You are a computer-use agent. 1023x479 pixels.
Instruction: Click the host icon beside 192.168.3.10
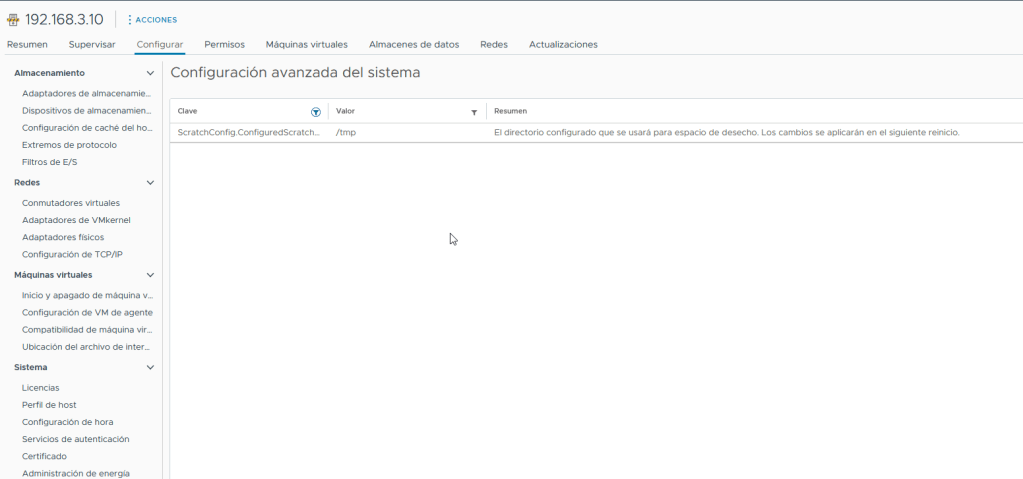pyautogui.click(x=13, y=20)
